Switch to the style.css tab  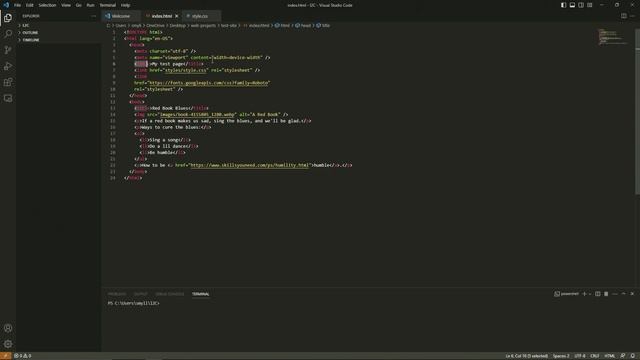201,16
